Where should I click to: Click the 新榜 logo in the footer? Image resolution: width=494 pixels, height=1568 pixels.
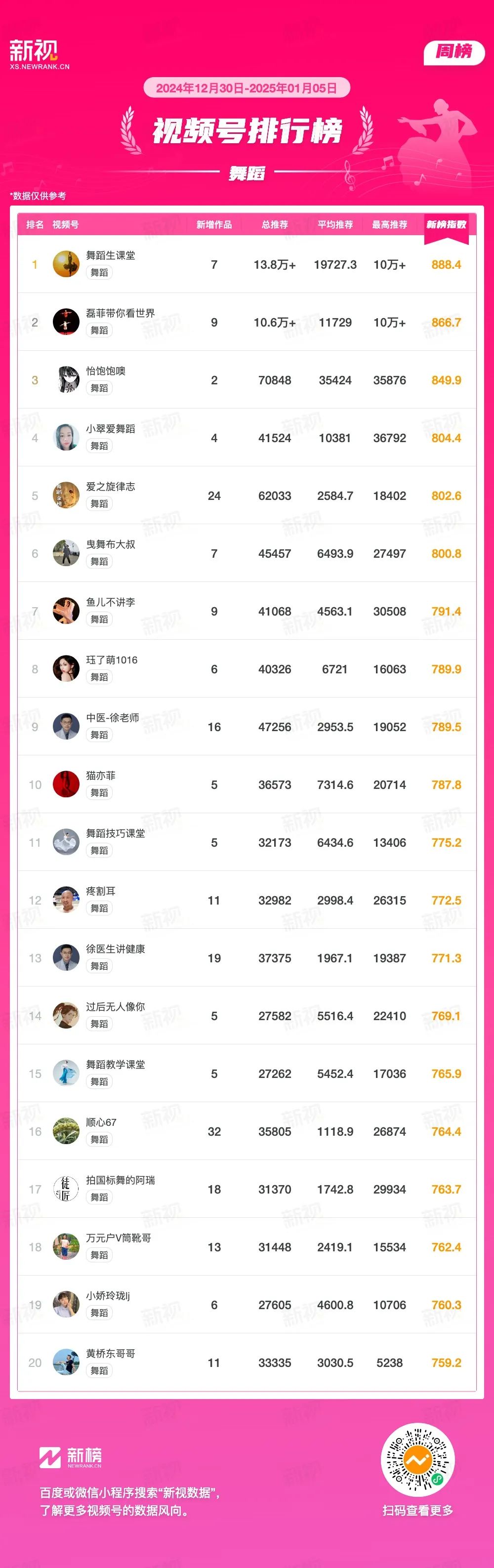[71, 1457]
